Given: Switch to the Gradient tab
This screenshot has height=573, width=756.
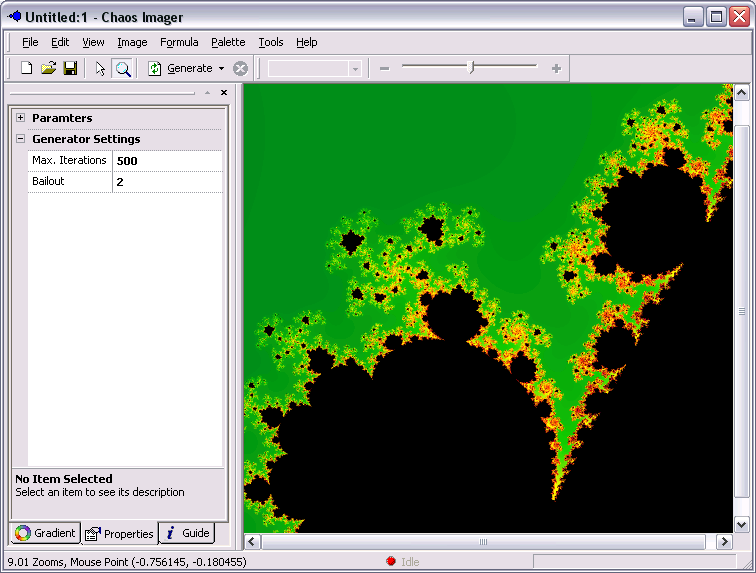Looking at the screenshot, I should (46, 533).
